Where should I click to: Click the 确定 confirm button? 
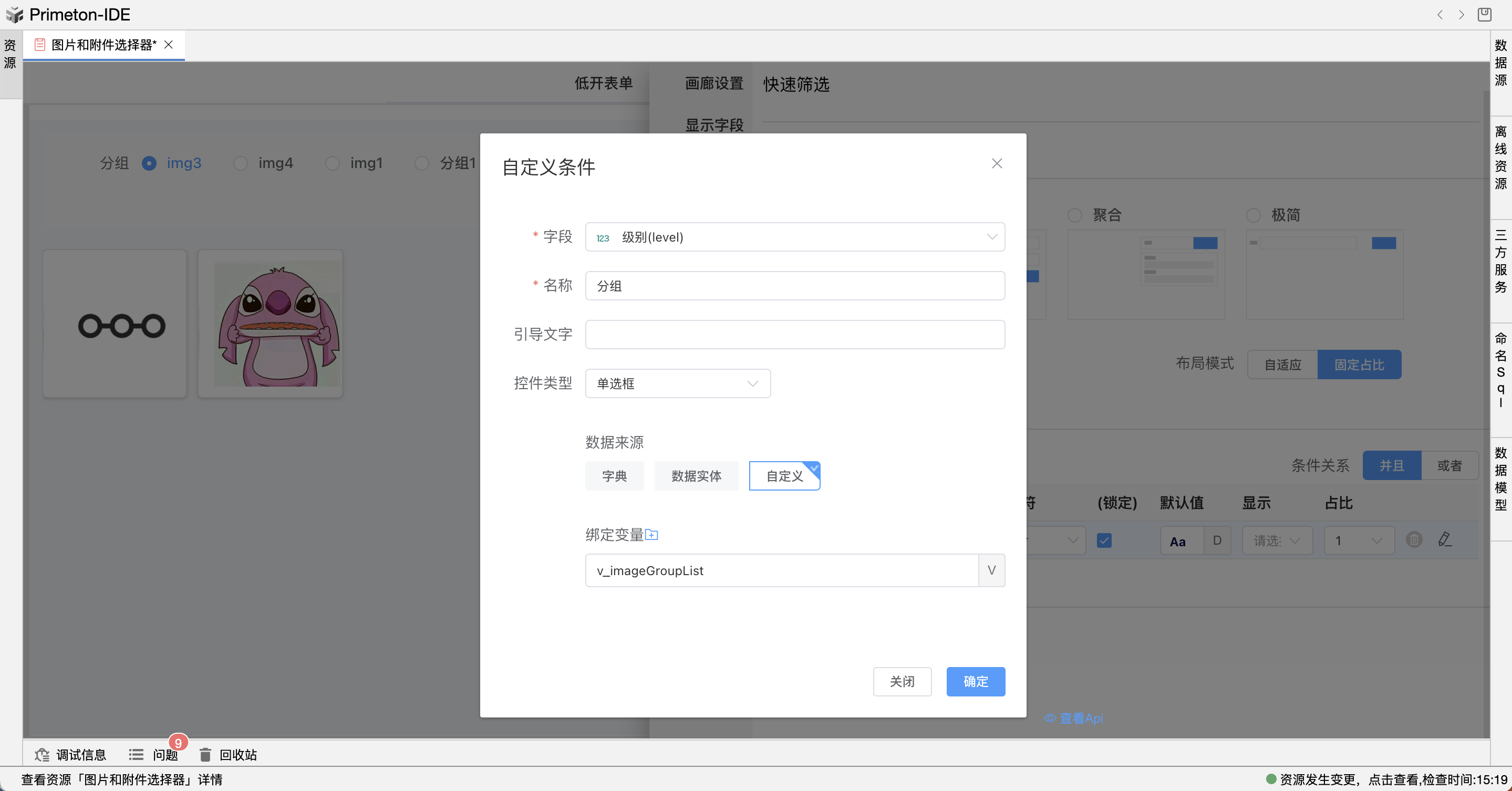pyautogui.click(x=975, y=681)
